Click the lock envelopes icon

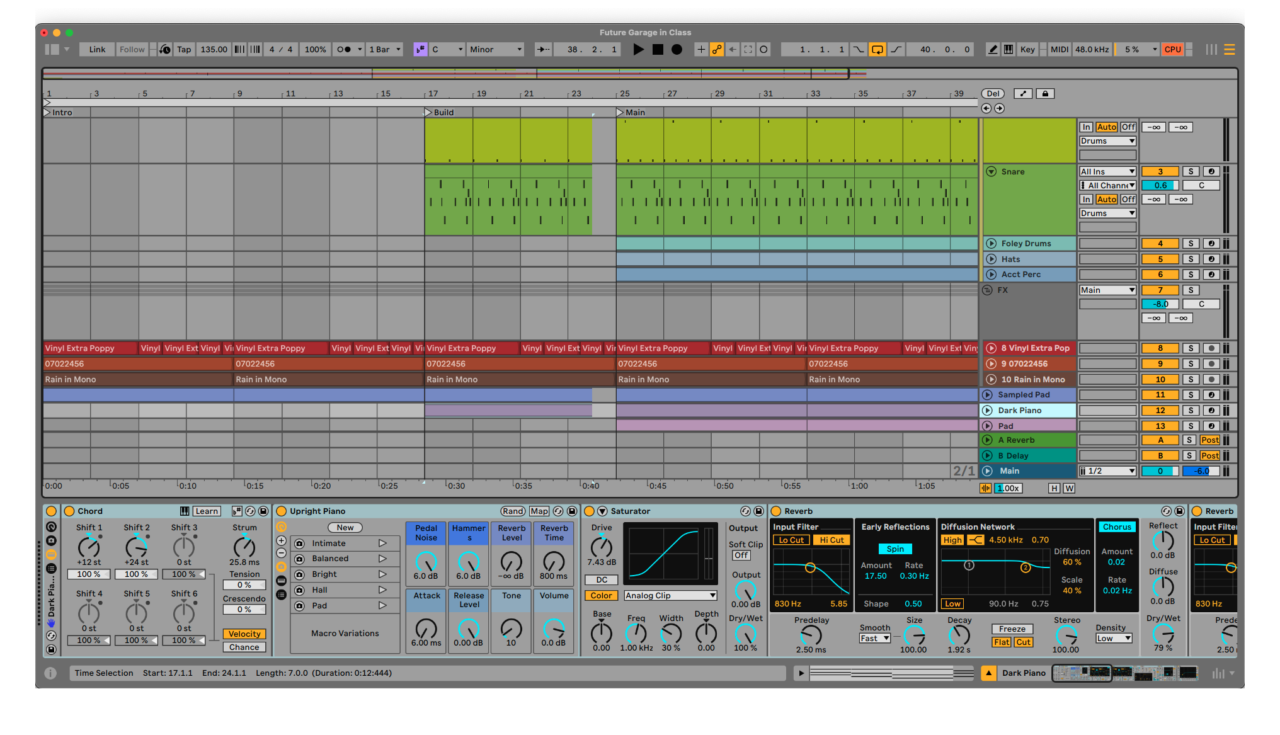1045,94
